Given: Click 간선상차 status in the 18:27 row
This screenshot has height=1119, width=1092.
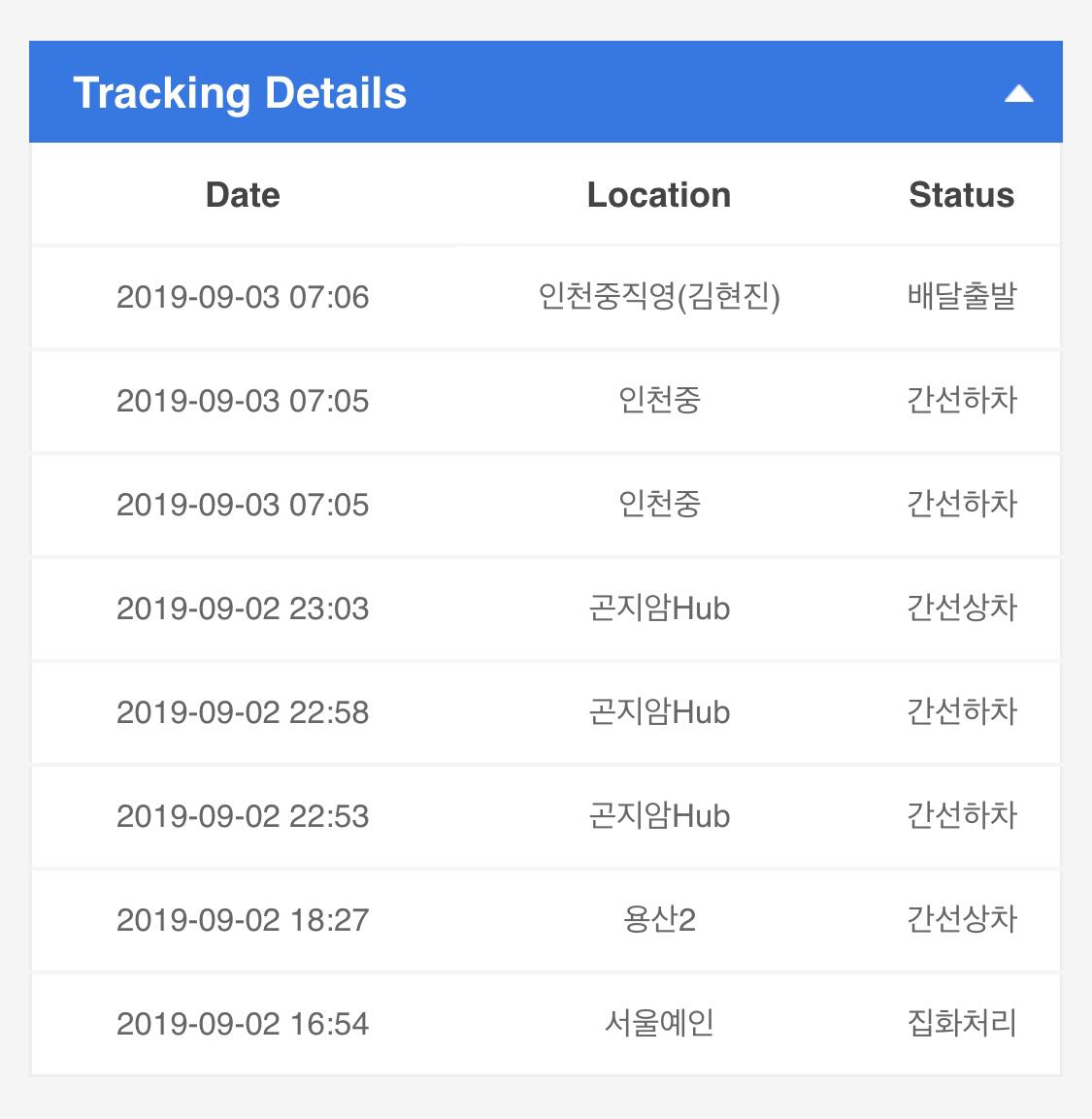Looking at the screenshot, I should [961, 920].
